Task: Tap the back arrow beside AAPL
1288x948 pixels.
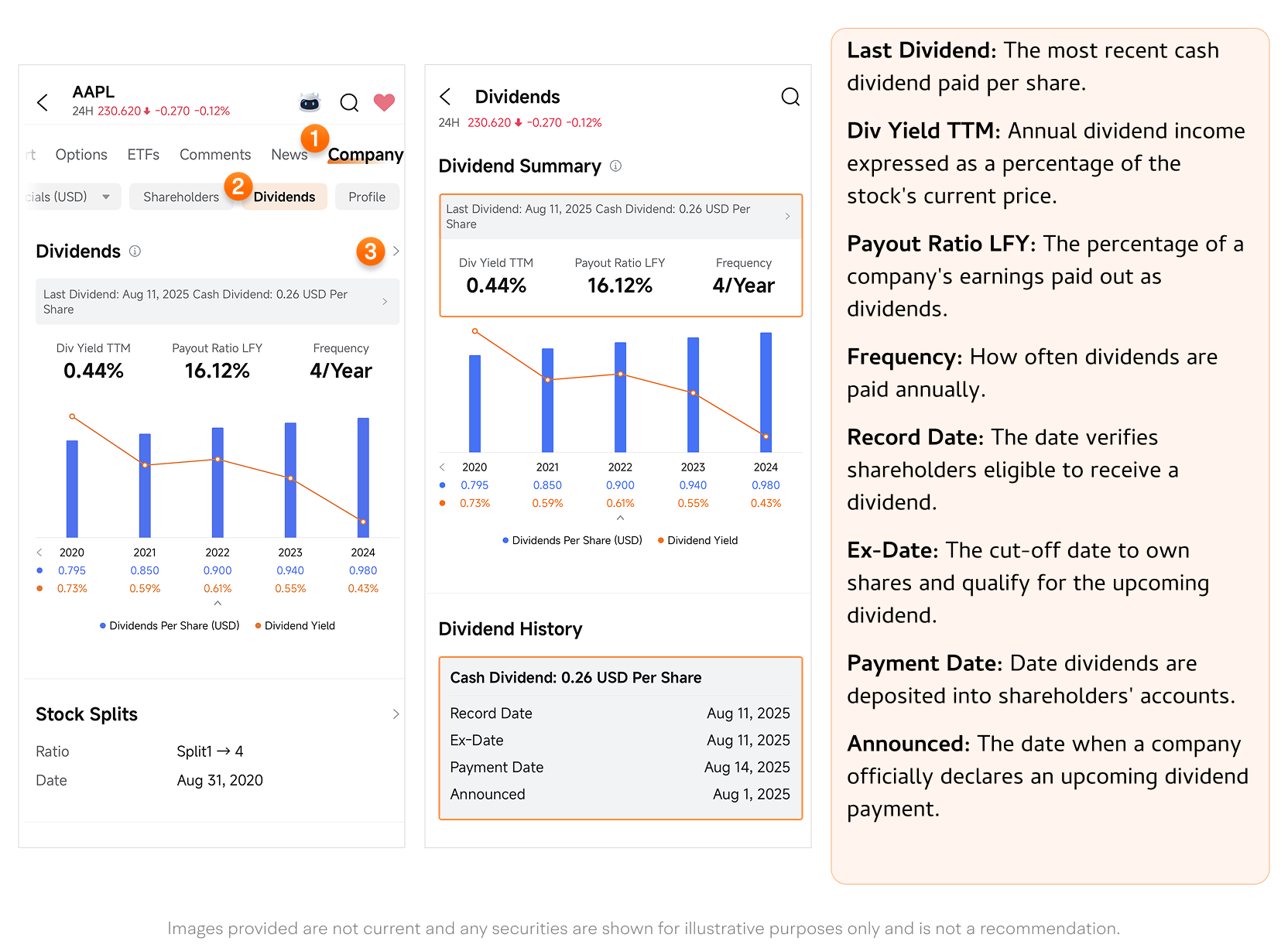Action: point(43,102)
